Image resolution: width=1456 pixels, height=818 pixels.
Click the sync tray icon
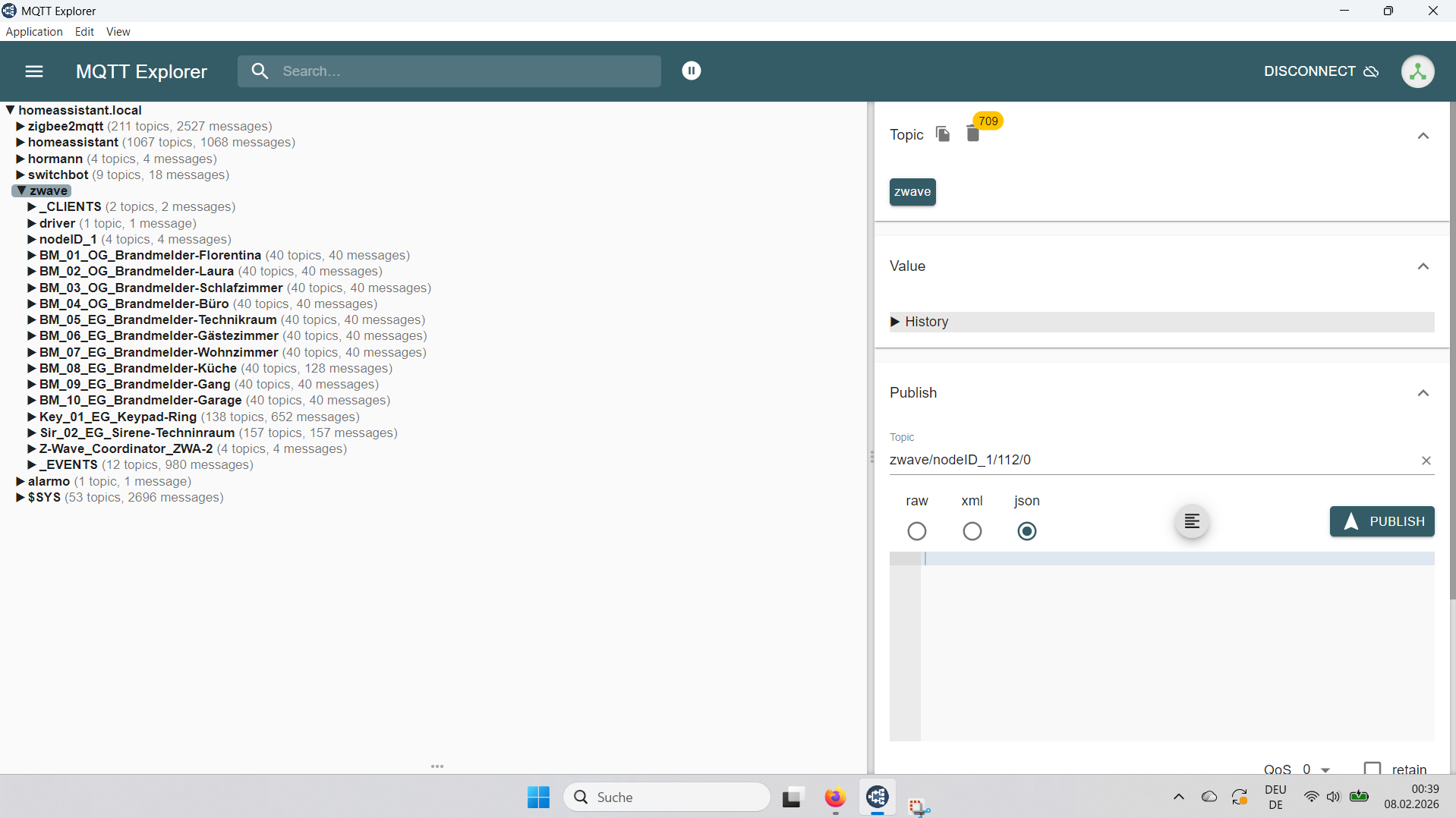tap(1240, 797)
